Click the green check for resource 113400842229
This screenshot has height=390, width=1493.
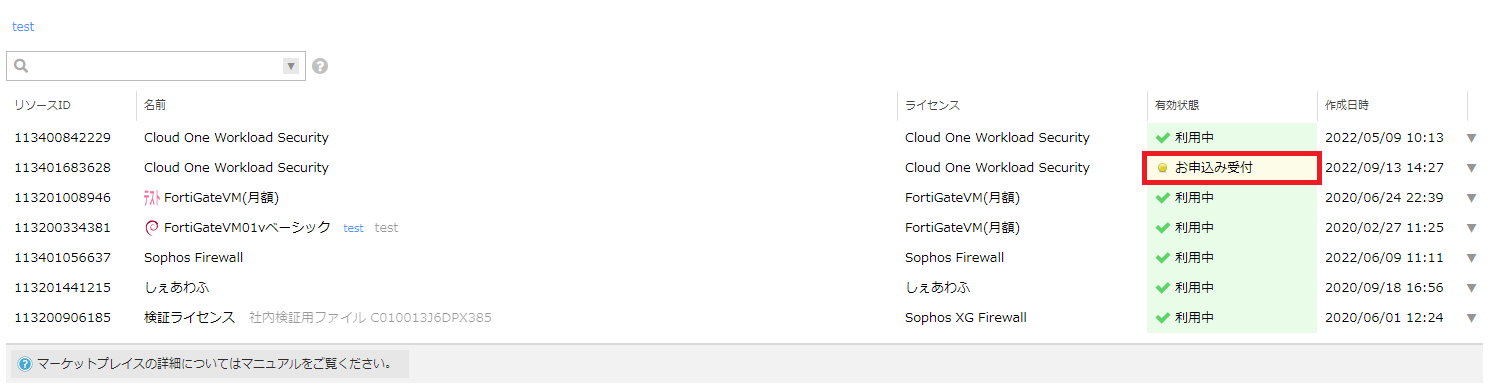(1162, 138)
